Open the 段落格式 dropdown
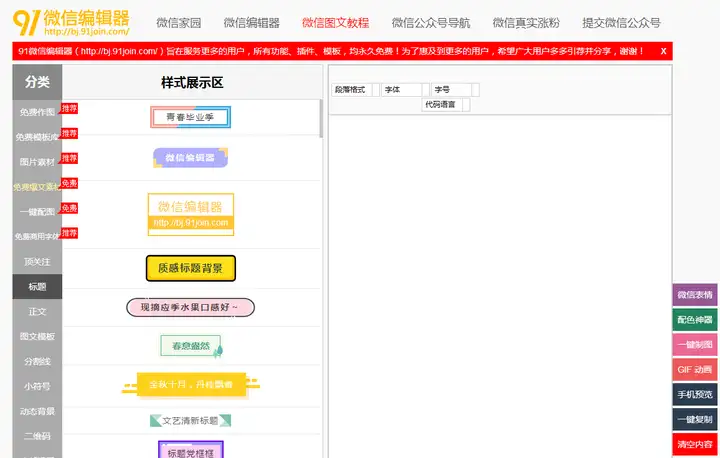 355,90
